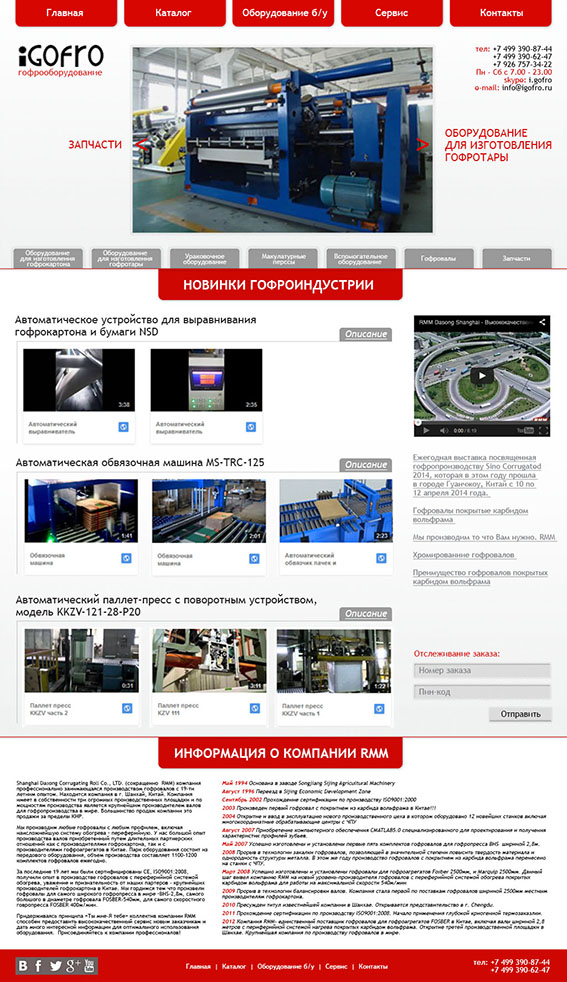Open Мы производим то что Вам нужно link
This screenshot has width=567, height=982.
point(484,537)
